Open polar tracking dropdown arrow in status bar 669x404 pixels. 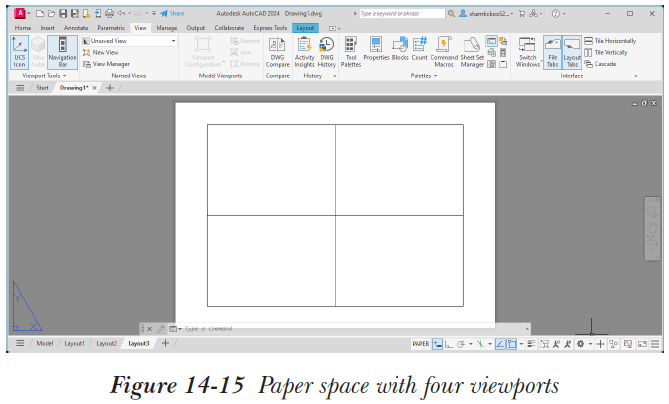coord(471,344)
